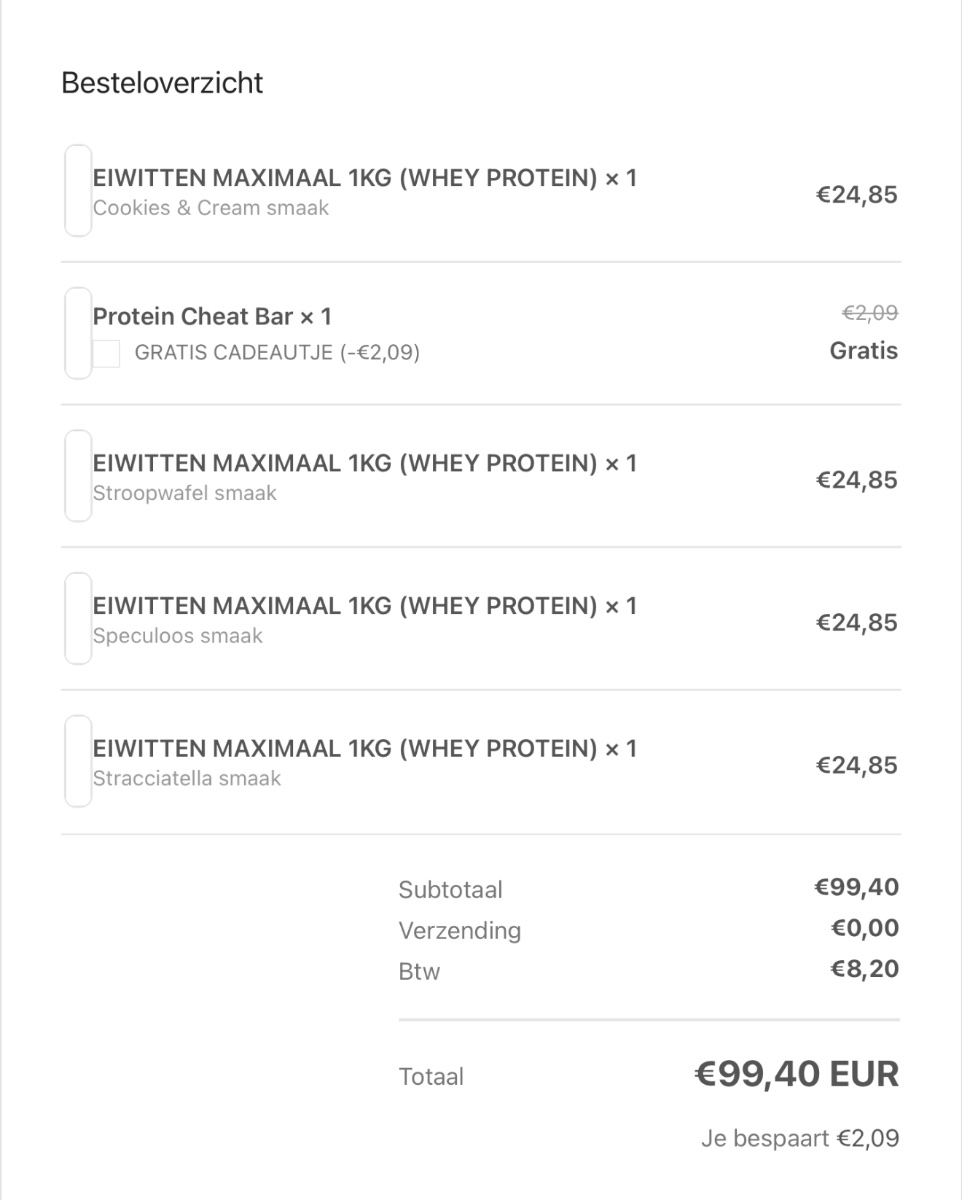Click the GRATIS CADEAUTJE discount text

(277, 353)
